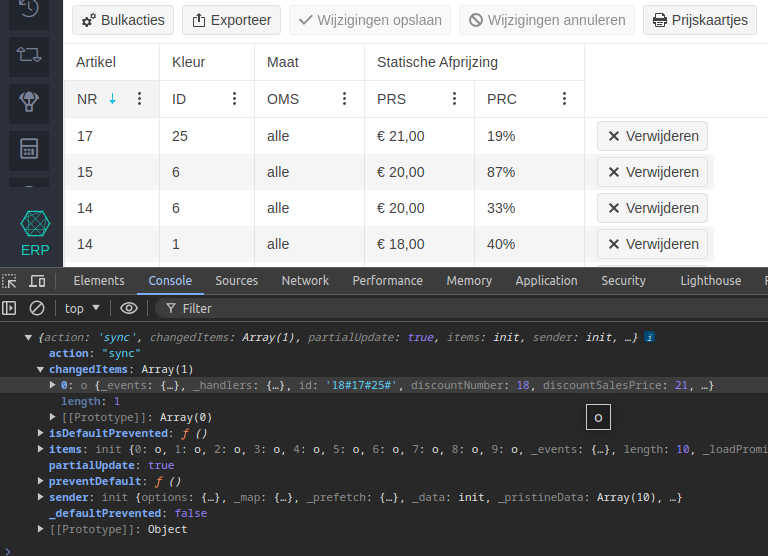
Task: Sort by the NR column arrow
Action: click(x=113, y=99)
